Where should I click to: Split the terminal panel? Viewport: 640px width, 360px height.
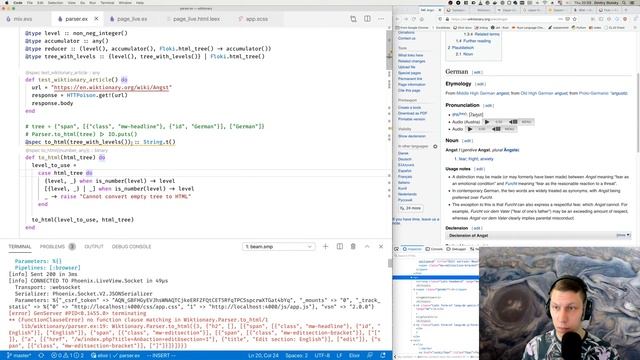click(340, 247)
